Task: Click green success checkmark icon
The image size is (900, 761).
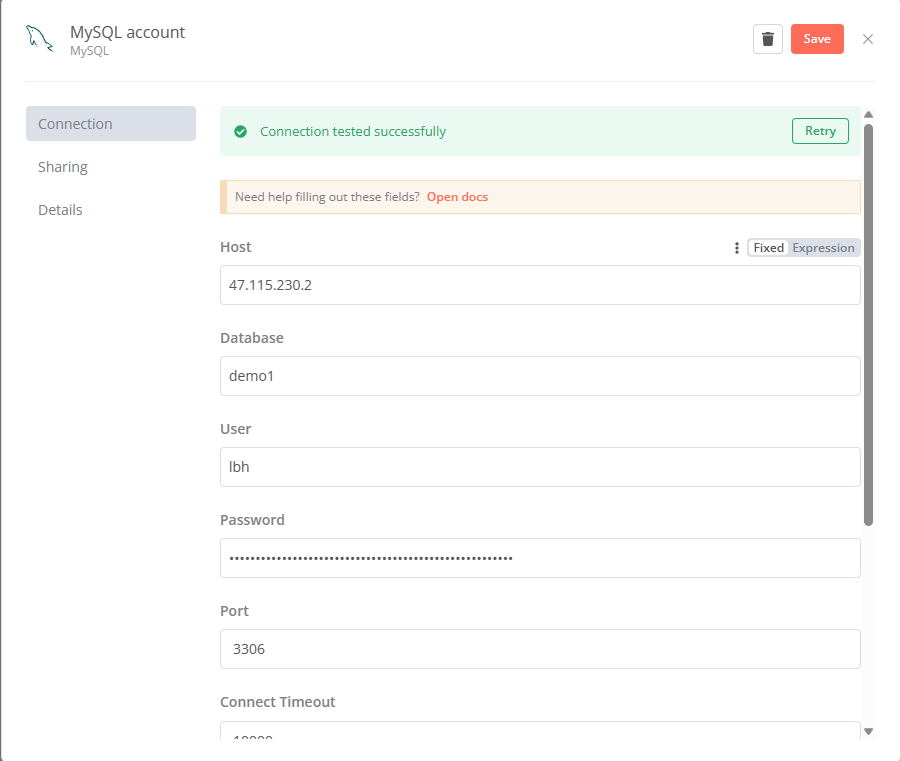Action: pos(240,131)
